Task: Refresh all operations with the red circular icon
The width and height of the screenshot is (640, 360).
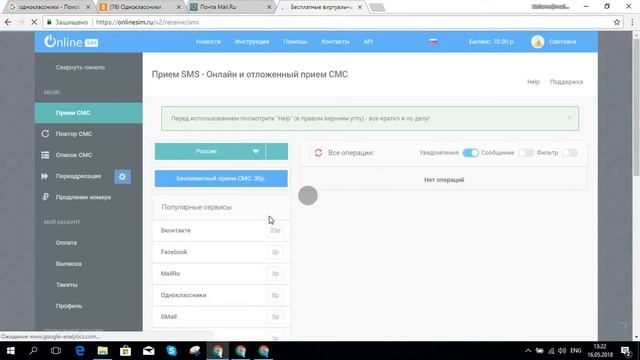Action: (x=318, y=153)
